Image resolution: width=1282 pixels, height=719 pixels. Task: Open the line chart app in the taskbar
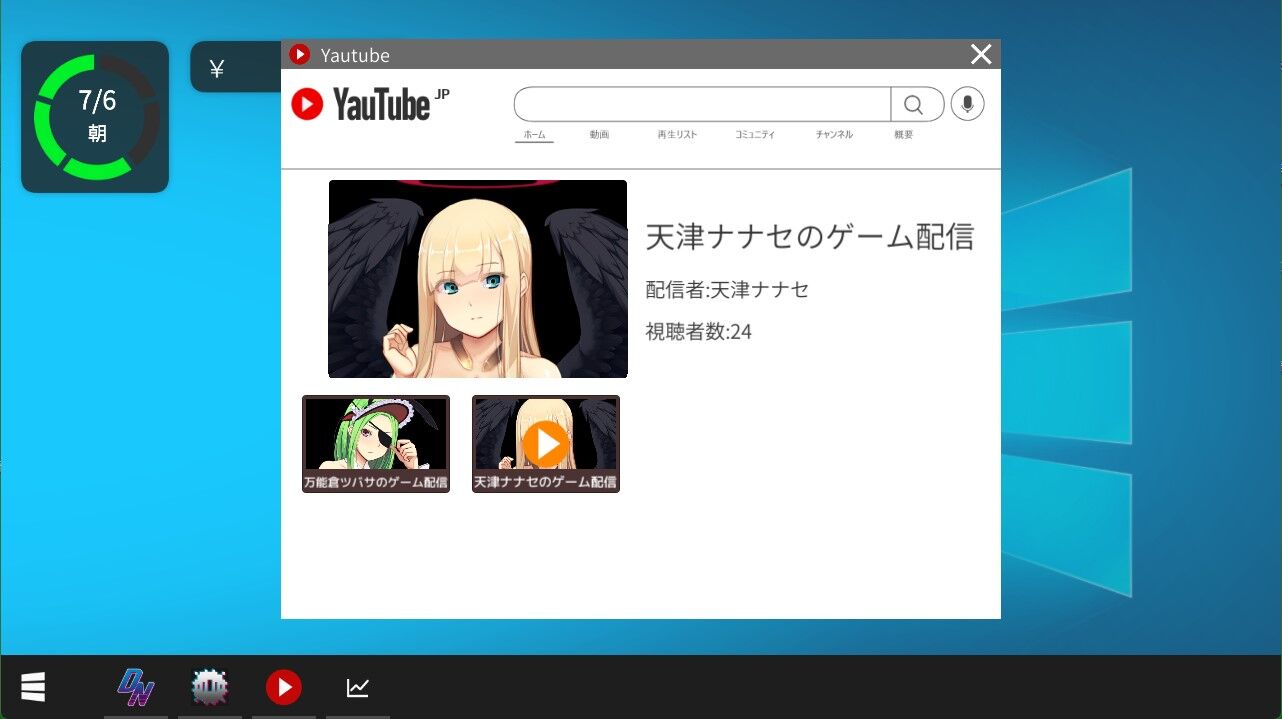(358, 687)
